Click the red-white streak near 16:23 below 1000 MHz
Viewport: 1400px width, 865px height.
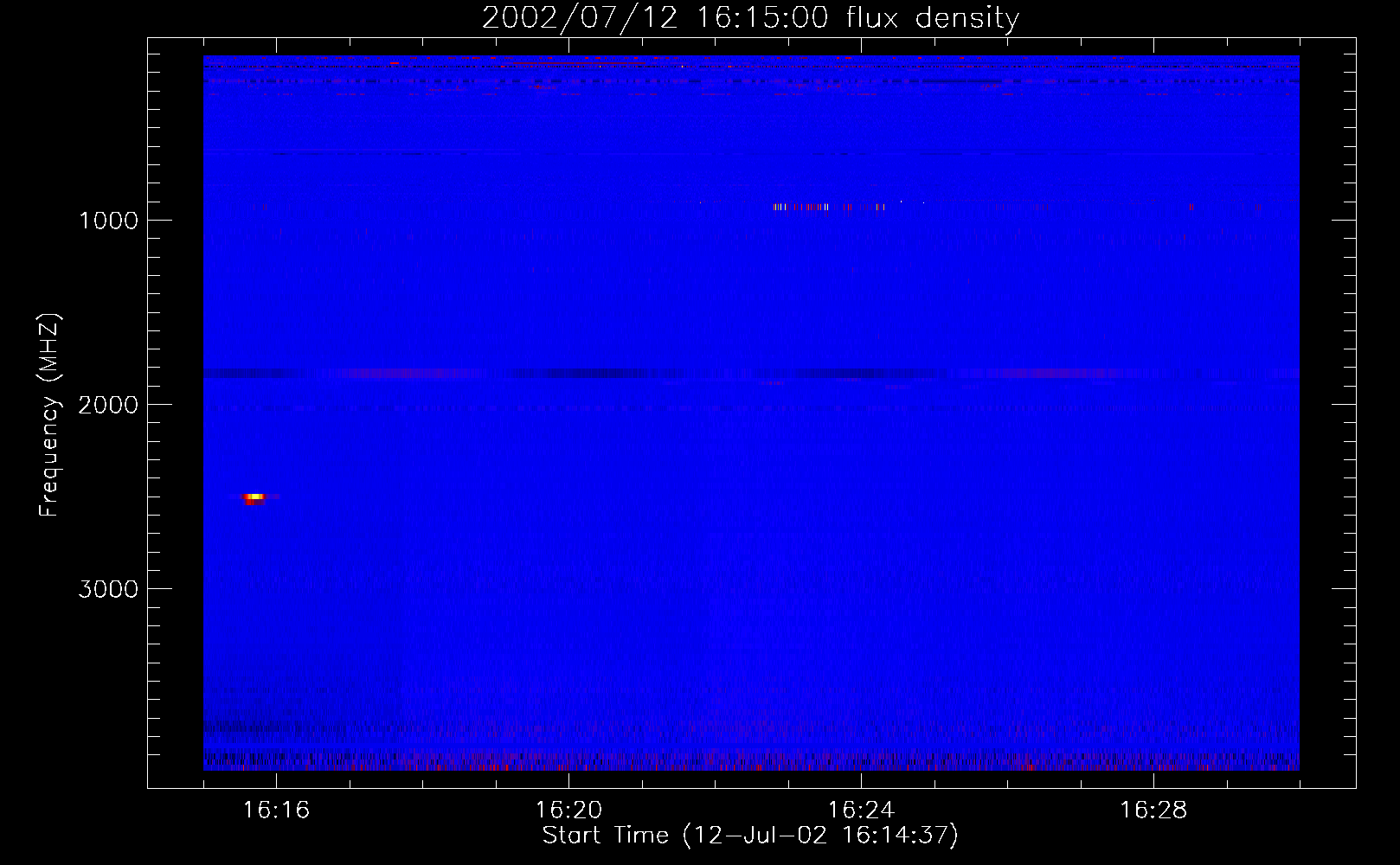pyautogui.click(x=828, y=207)
